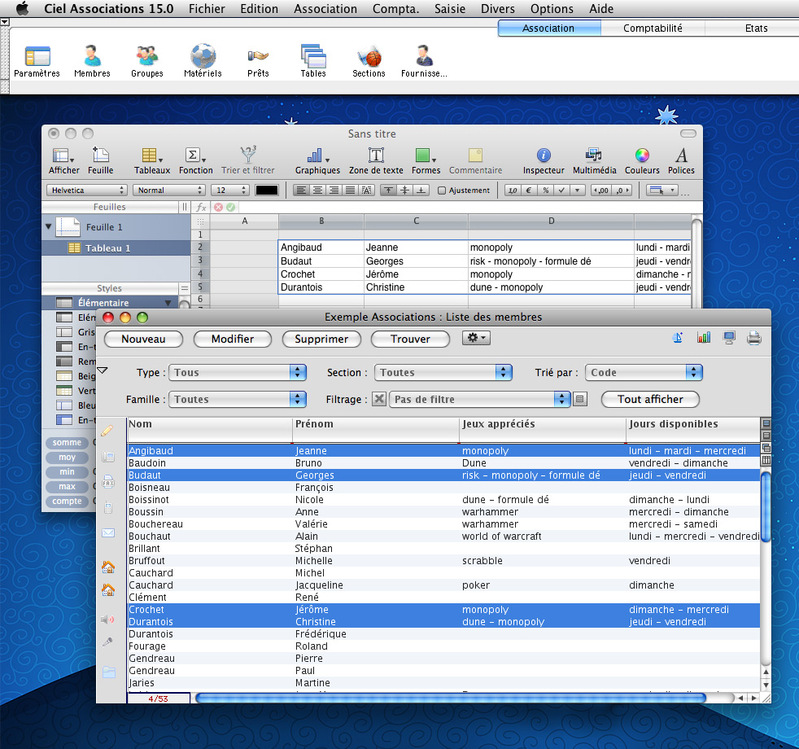Toggle justify text alignment button
Screen dimensions: 799x749
click(x=350, y=191)
